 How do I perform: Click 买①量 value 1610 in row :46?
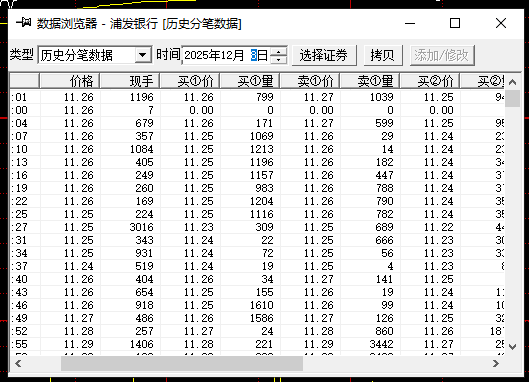coord(261,305)
